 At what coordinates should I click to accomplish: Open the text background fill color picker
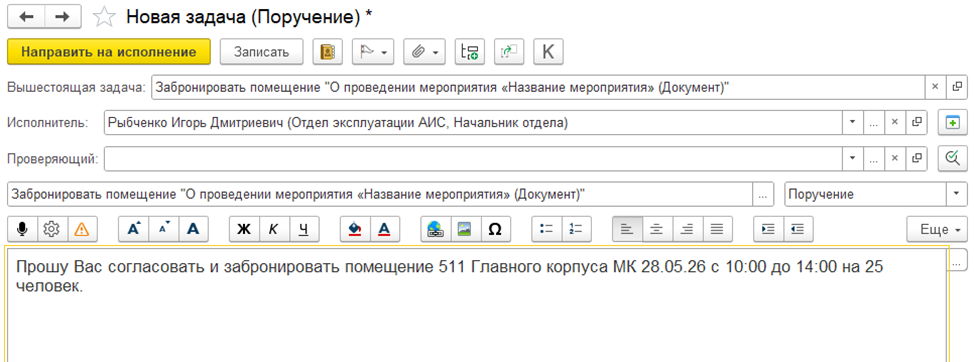pos(355,229)
